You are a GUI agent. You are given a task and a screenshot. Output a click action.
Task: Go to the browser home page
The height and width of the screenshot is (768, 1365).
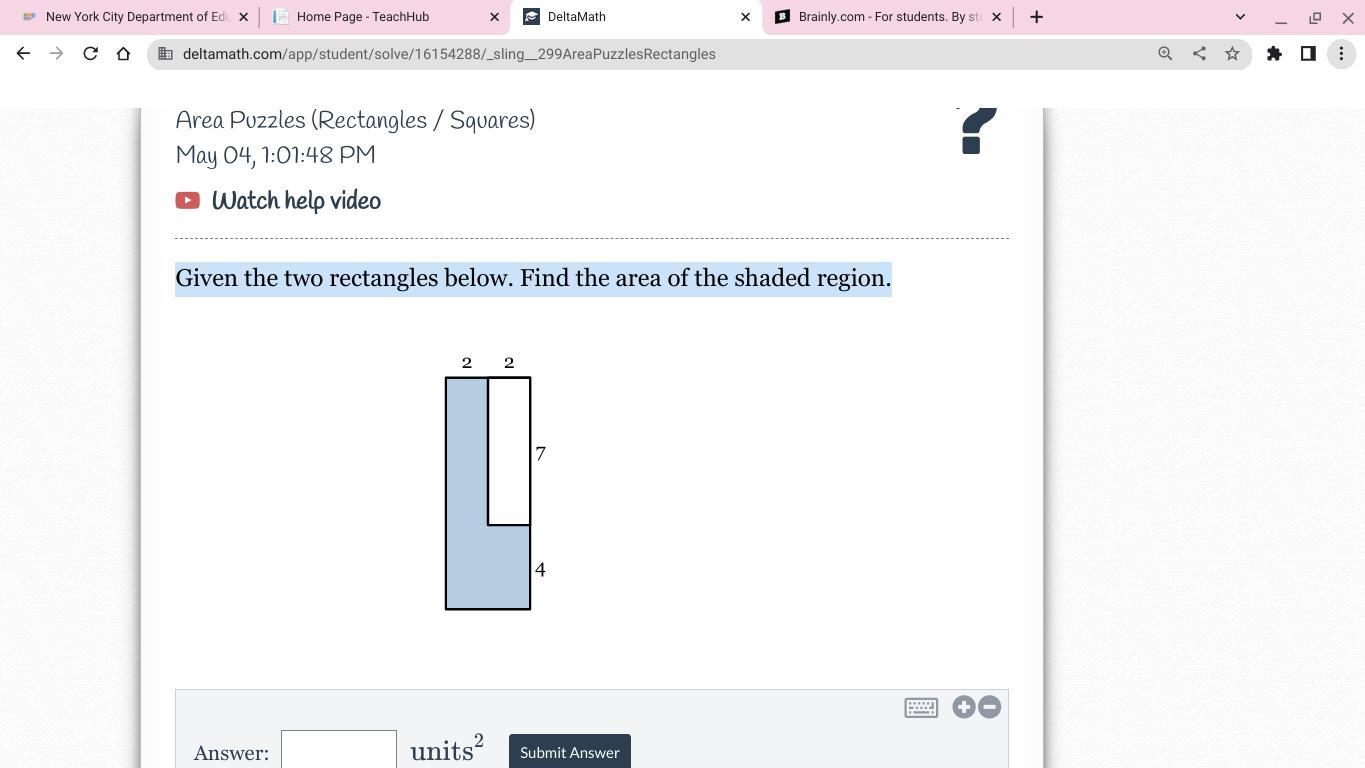pyautogui.click(x=123, y=54)
